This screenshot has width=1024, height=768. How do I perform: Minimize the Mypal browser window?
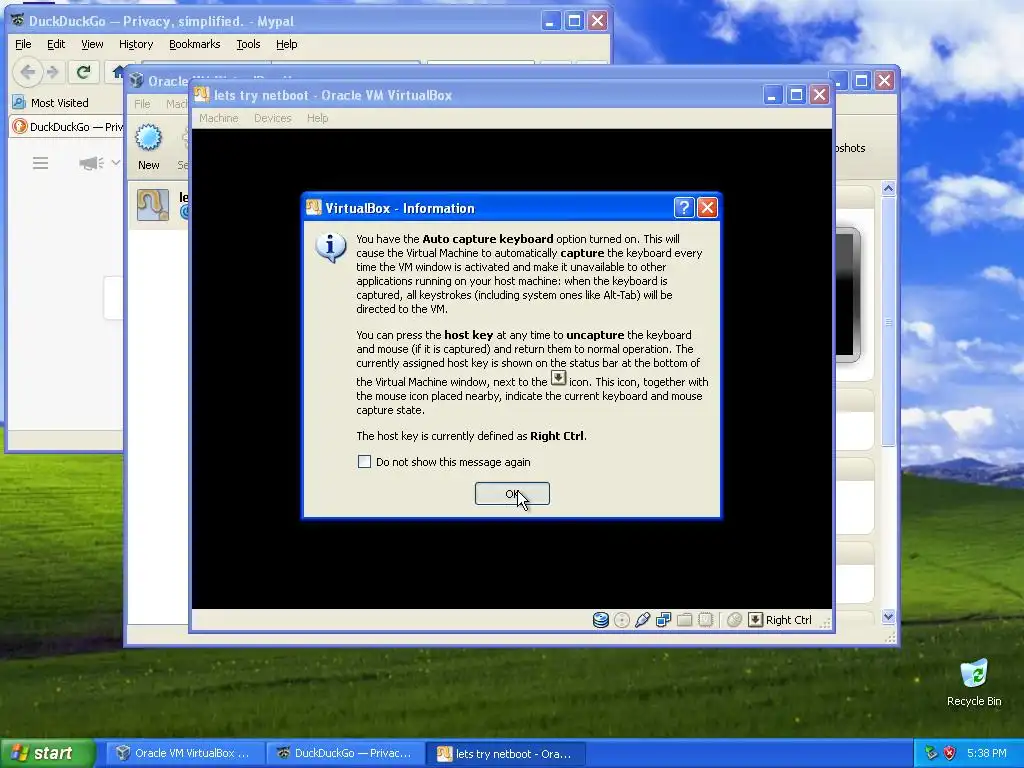(x=551, y=21)
